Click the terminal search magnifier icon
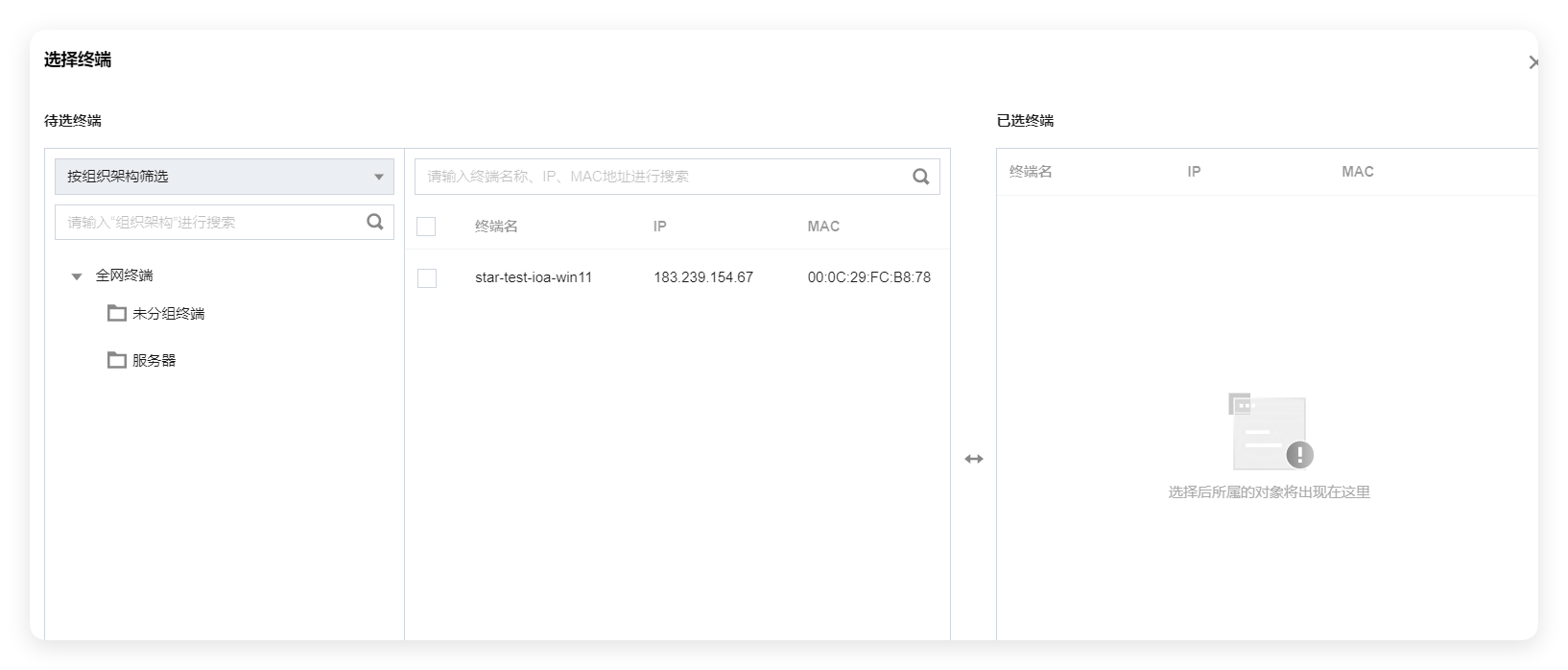1568x670 pixels. pos(921,177)
